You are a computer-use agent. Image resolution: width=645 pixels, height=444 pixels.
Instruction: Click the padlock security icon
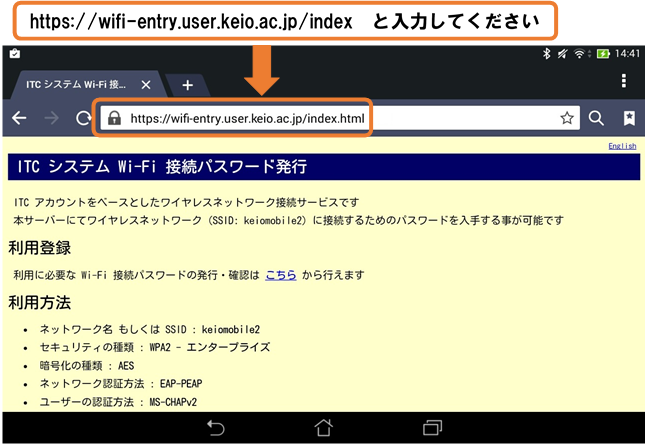click(x=114, y=118)
